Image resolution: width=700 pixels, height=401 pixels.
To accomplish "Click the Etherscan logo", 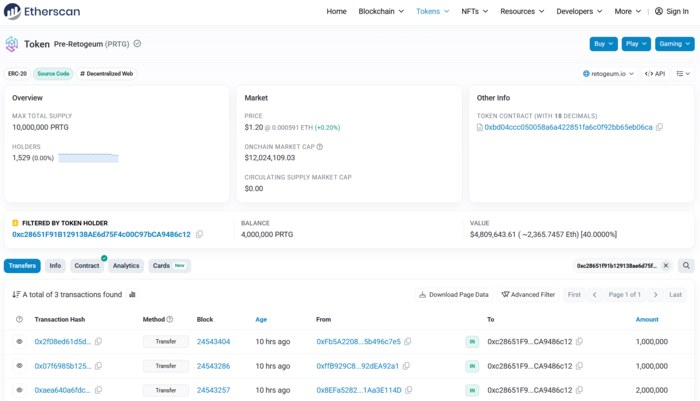I will coord(42,11).
